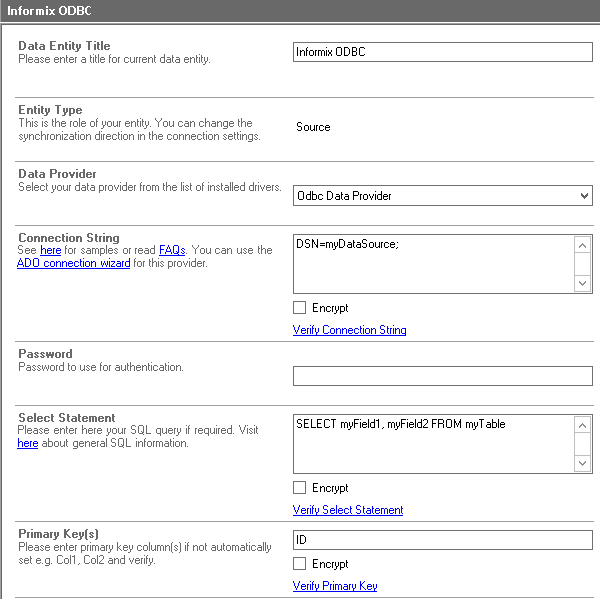Click inside the Select Statement text area
Image resolution: width=600 pixels, height=599 pixels.
point(434,444)
